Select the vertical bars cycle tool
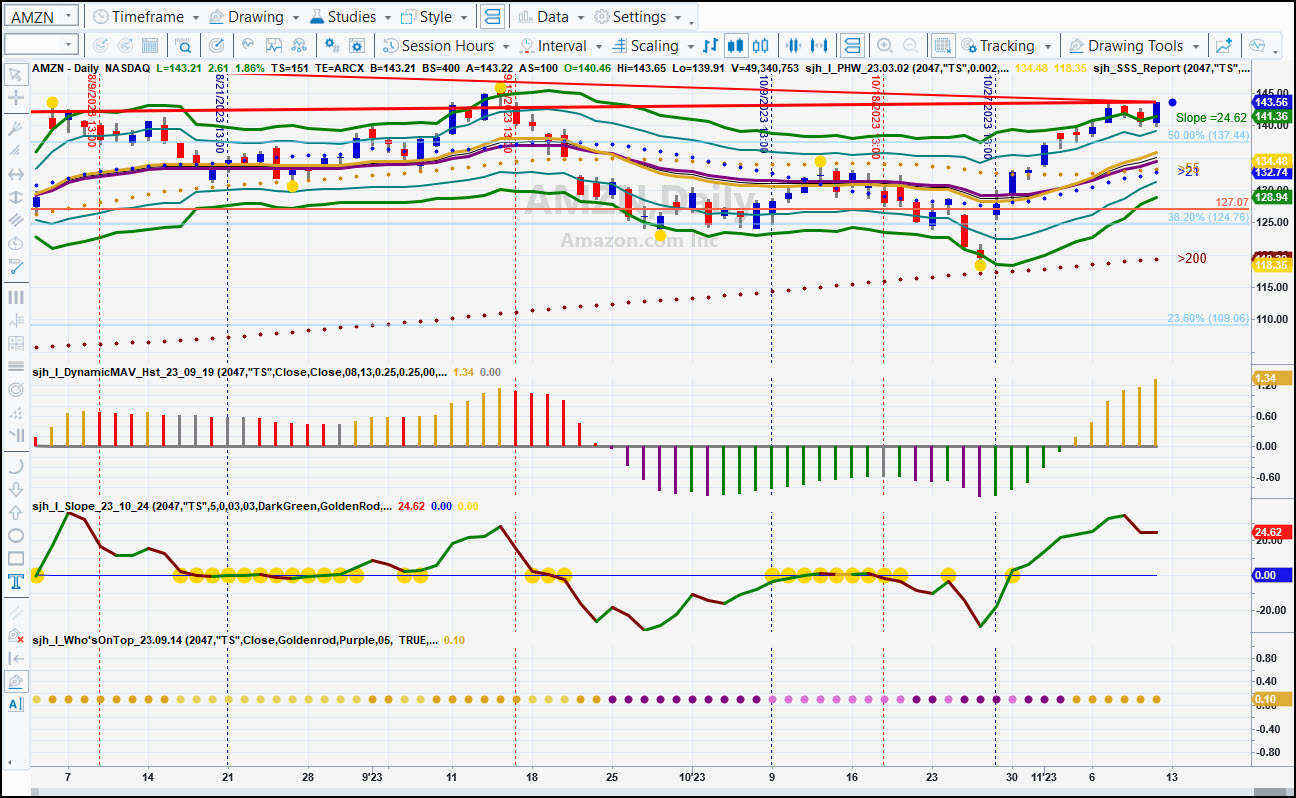 (x=16, y=297)
